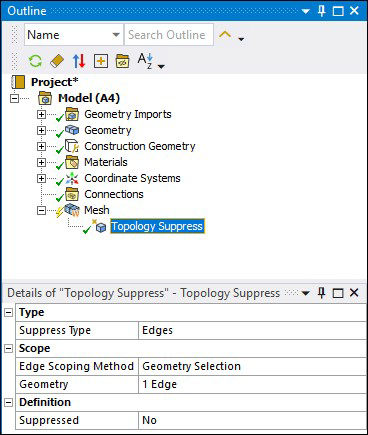Close the Details panel
368x435 pixels.
354,293
